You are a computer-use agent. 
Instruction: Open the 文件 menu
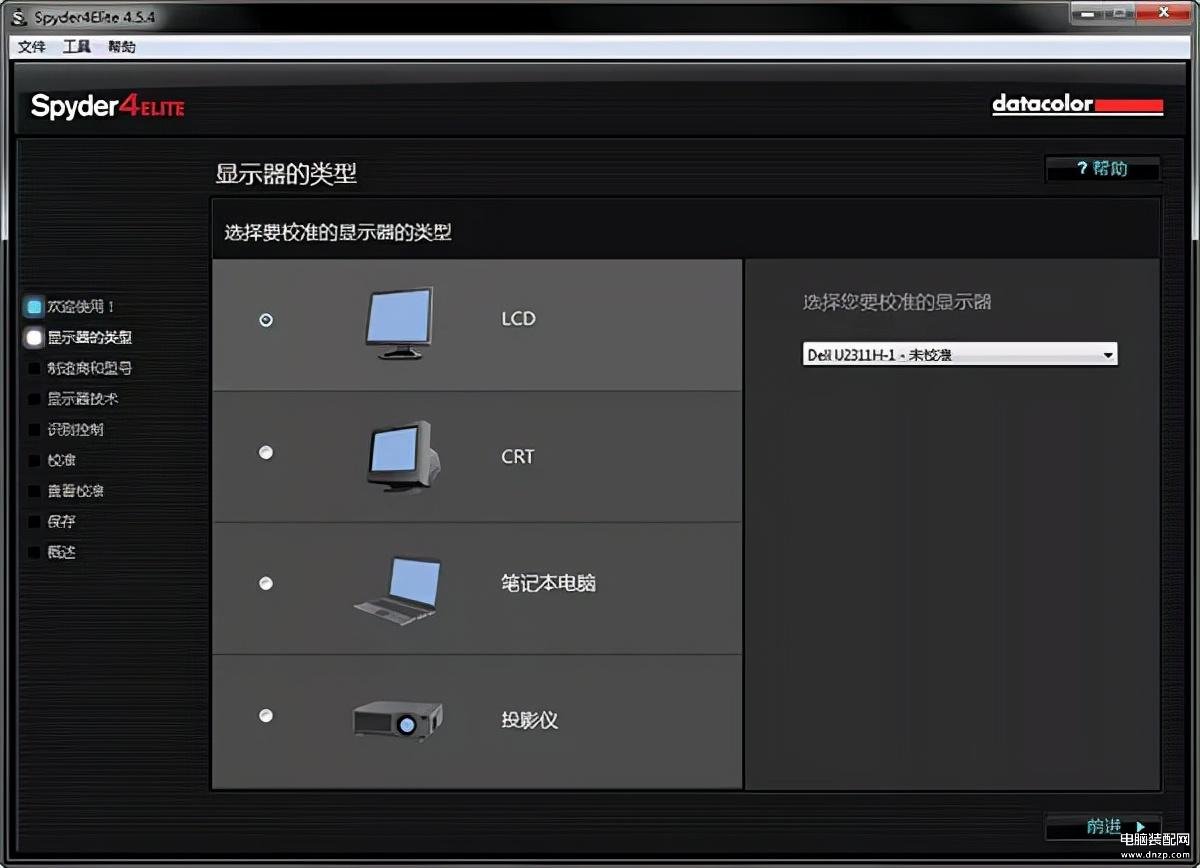[x=32, y=47]
